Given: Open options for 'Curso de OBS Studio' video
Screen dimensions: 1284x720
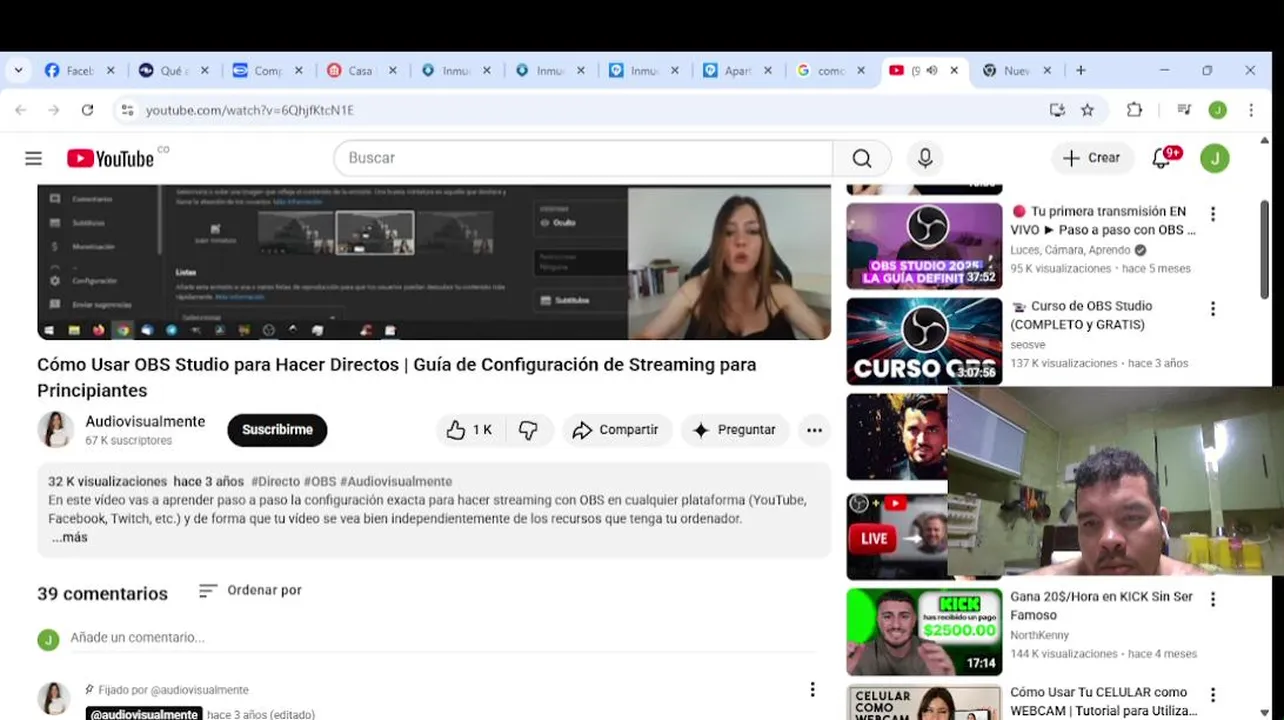Looking at the screenshot, I should pyautogui.click(x=1213, y=309).
